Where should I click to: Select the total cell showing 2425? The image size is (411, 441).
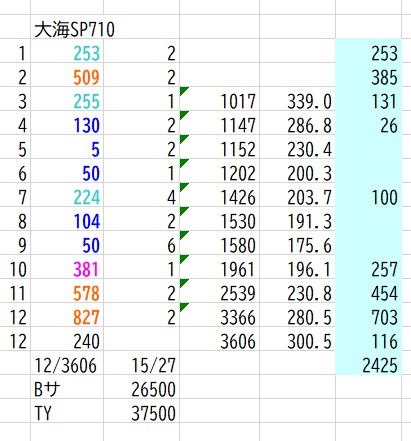coord(369,363)
